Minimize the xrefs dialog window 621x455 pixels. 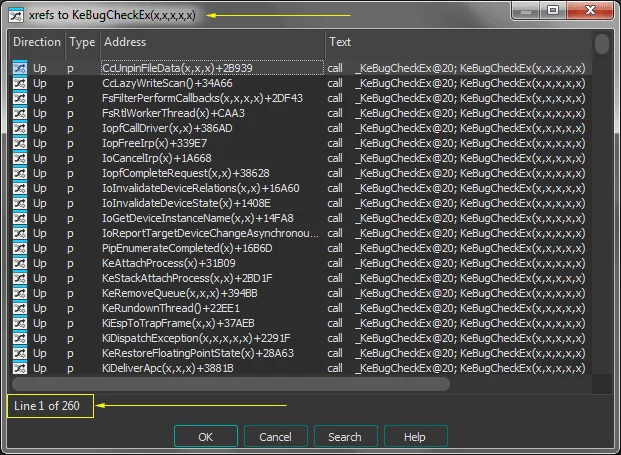click(526, 10)
